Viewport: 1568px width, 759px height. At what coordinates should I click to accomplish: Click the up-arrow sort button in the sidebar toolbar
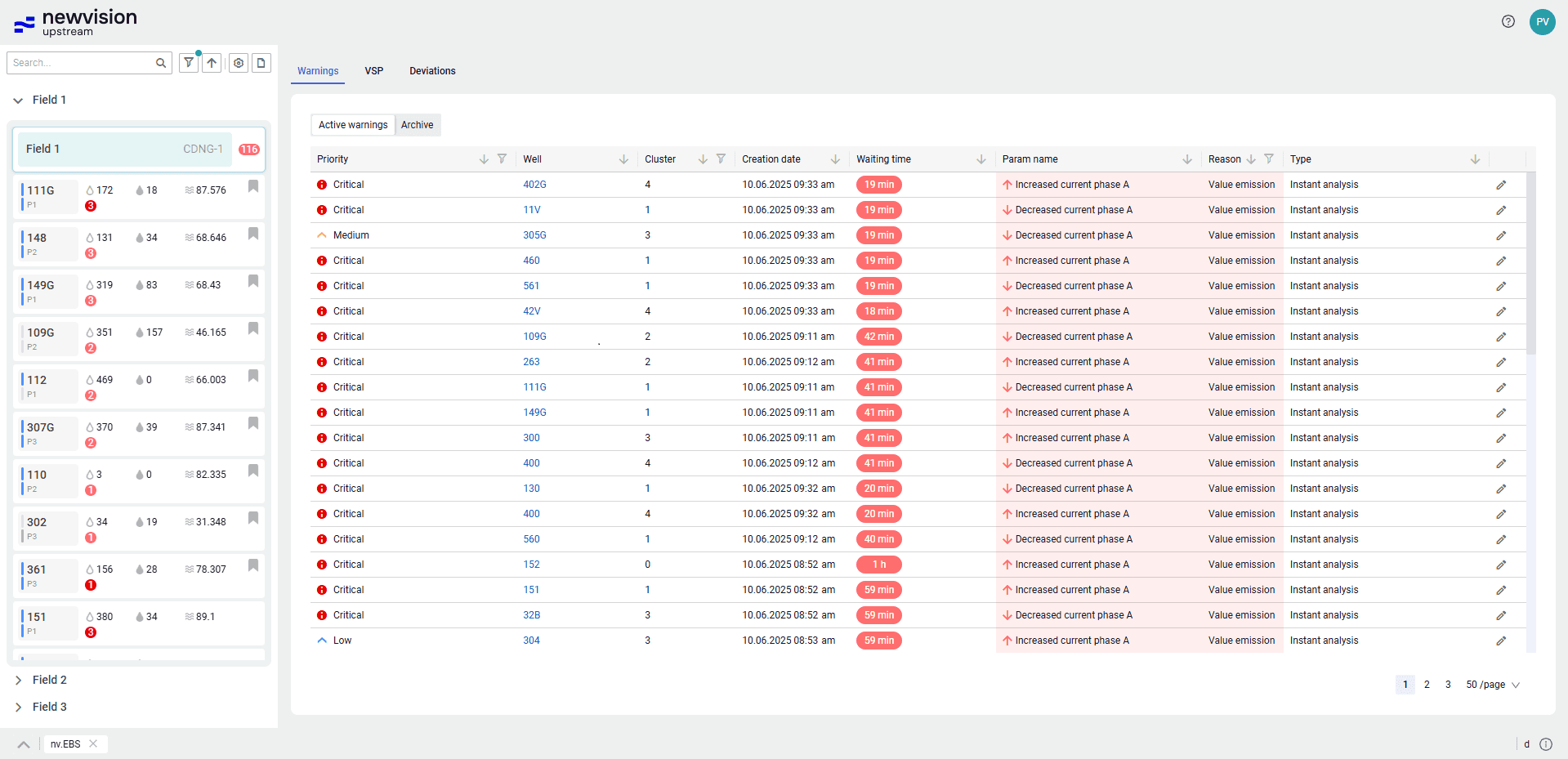pyautogui.click(x=212, y=63)
